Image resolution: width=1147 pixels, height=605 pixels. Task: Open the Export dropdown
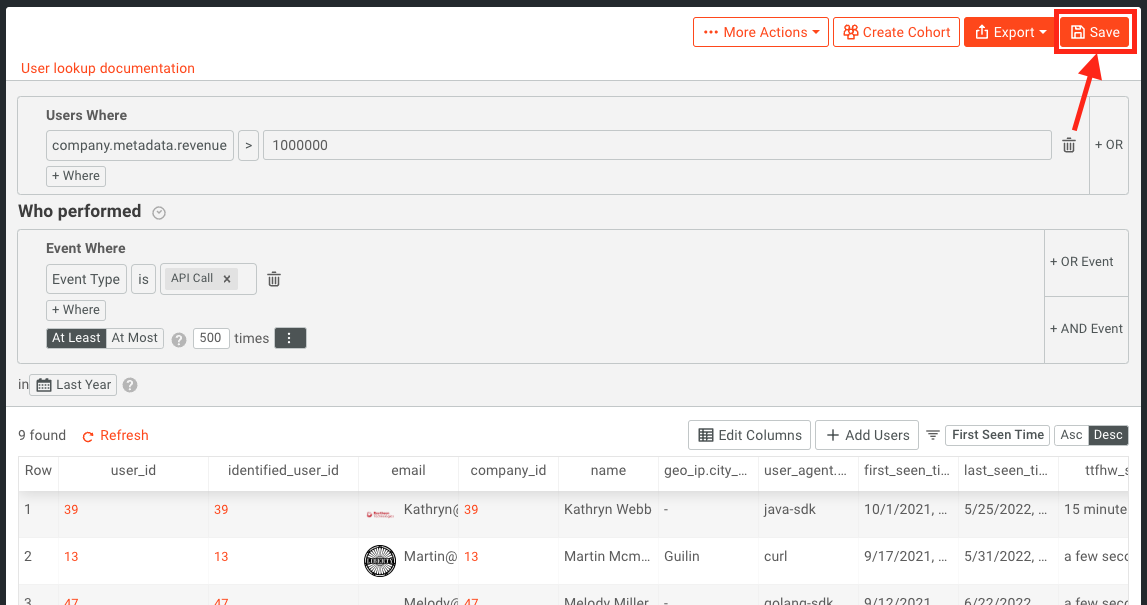[1009, 32]
